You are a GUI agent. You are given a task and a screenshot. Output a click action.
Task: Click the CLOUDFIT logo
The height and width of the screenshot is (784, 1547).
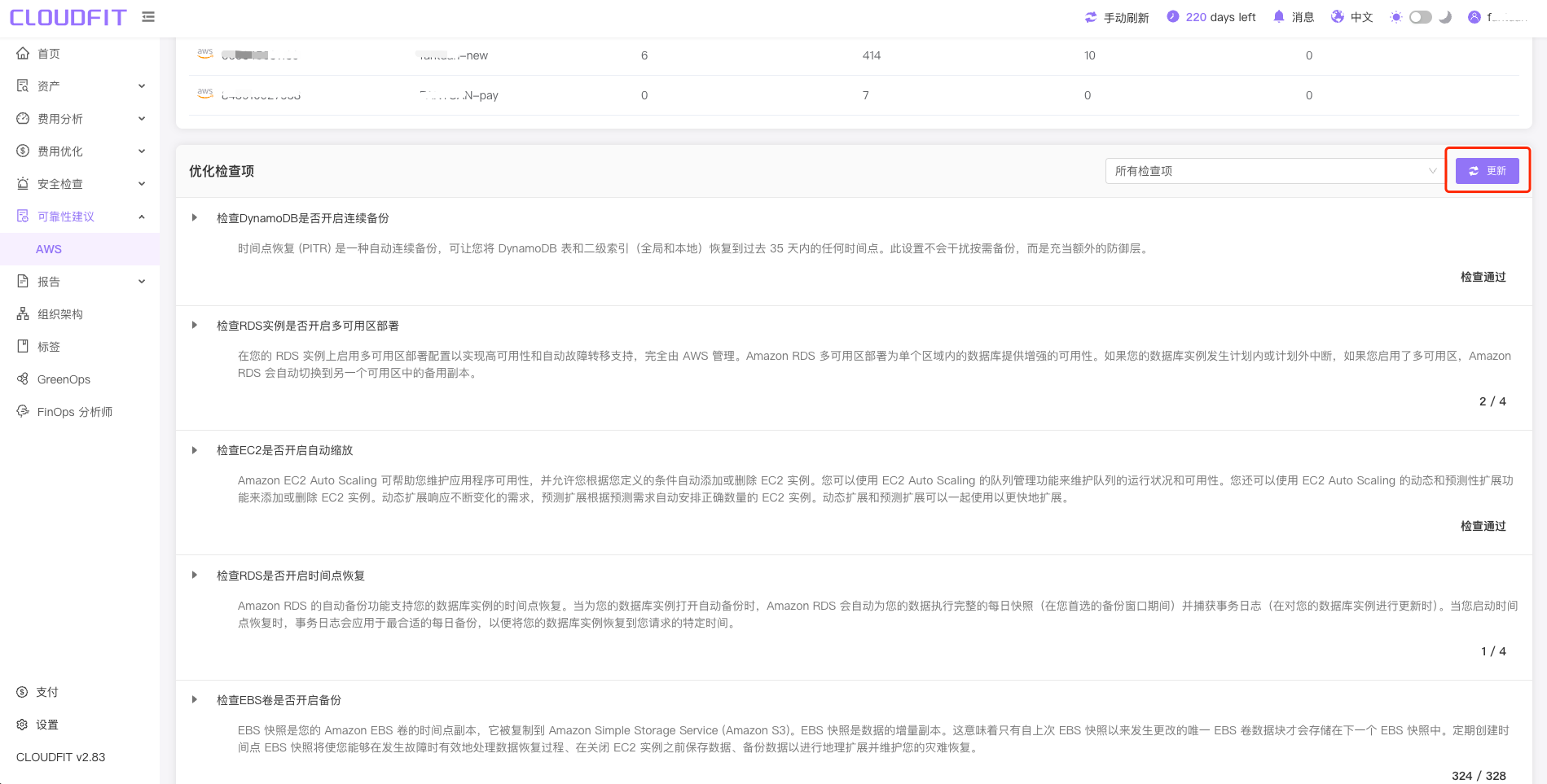click(68, 17)
